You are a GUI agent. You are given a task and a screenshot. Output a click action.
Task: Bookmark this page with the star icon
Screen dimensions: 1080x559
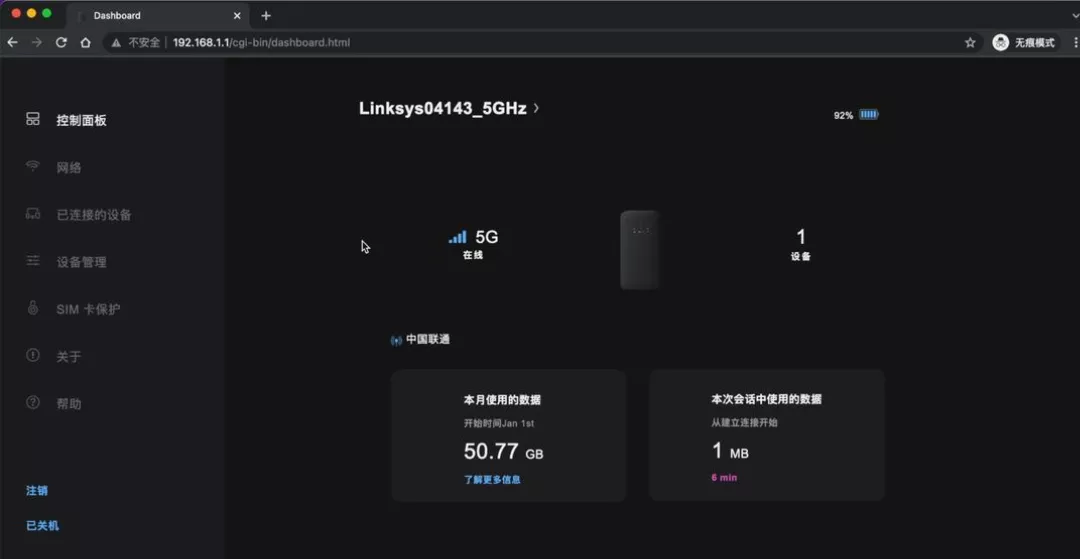point(970,43)
